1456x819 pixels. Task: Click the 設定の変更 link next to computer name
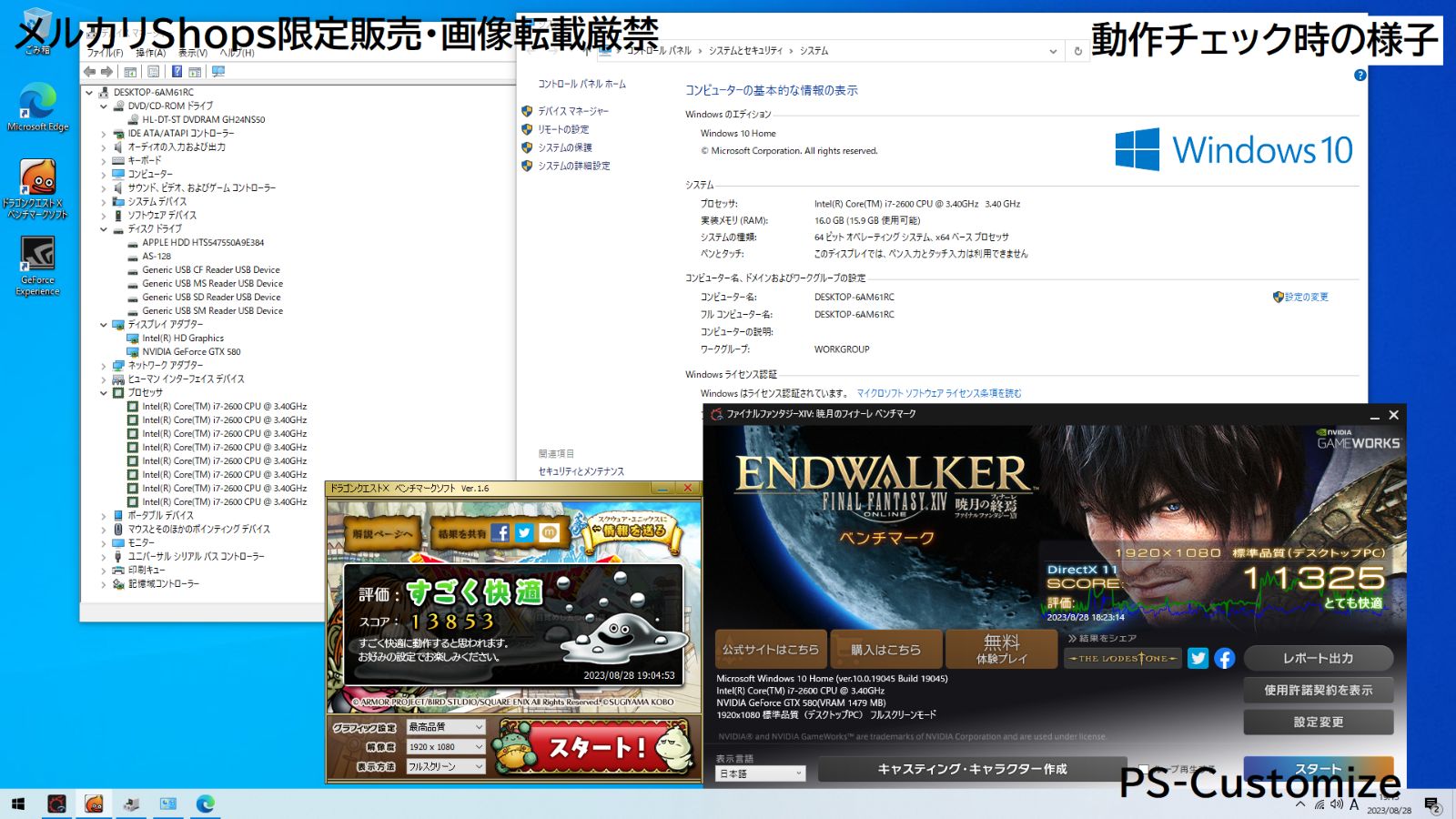[x=1306, y=297]
